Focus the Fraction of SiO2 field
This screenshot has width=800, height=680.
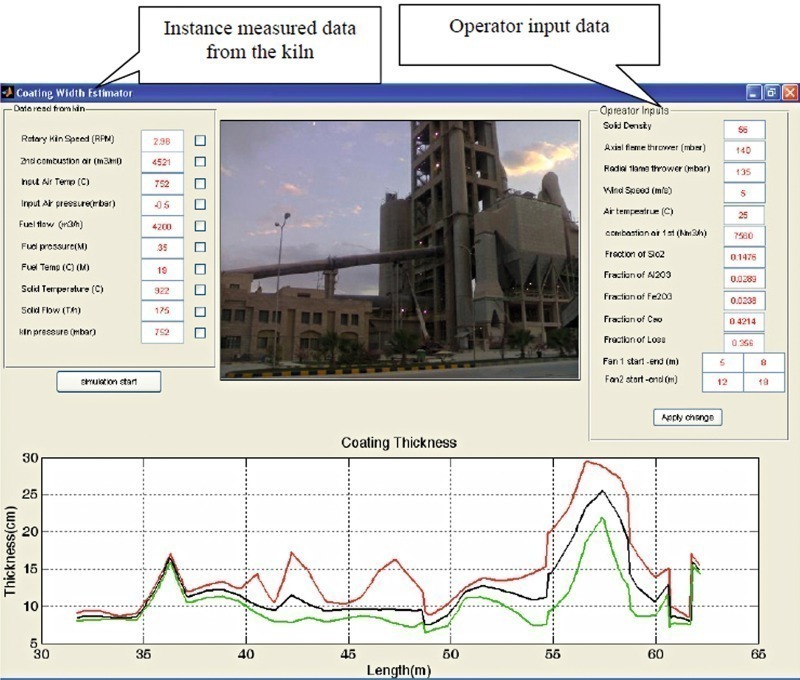click(x=743, y=256)
